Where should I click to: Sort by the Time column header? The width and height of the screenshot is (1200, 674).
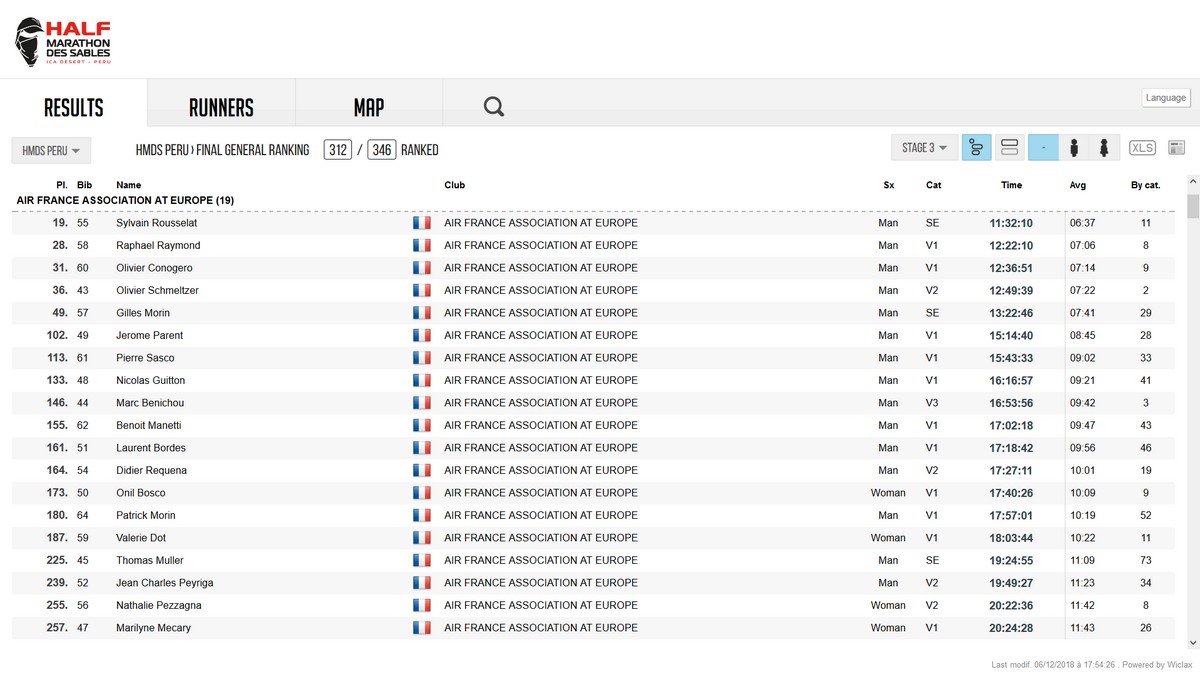pos(1011,185)
